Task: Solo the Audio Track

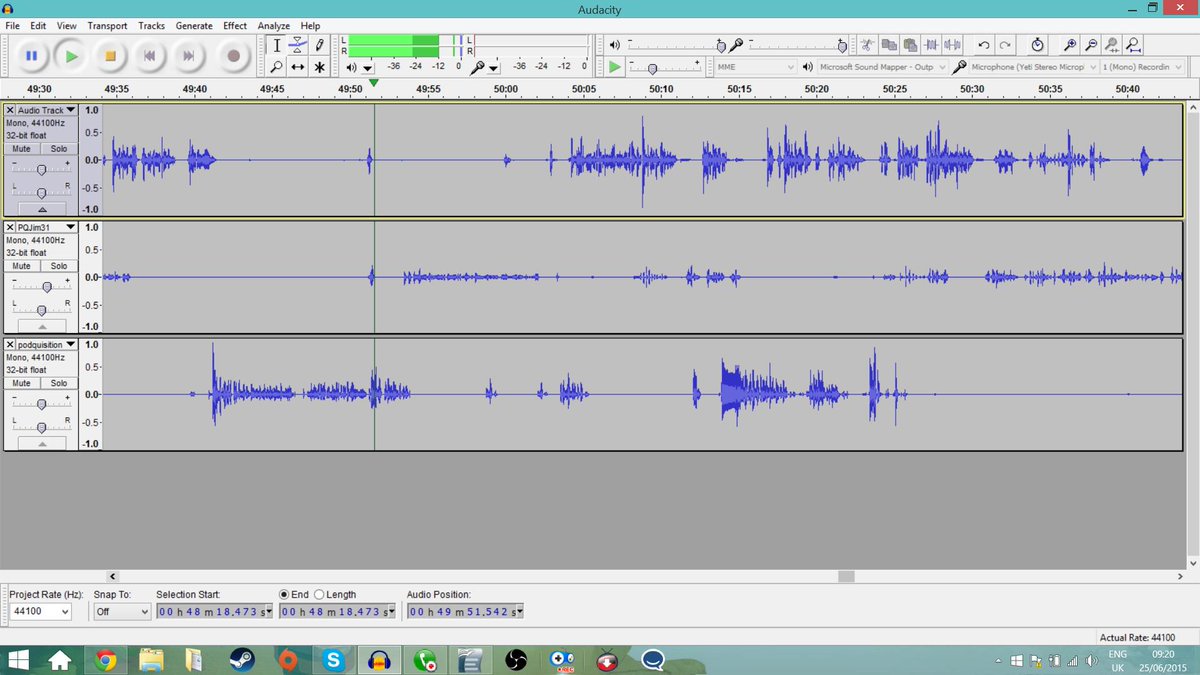Action: point(59,148)
